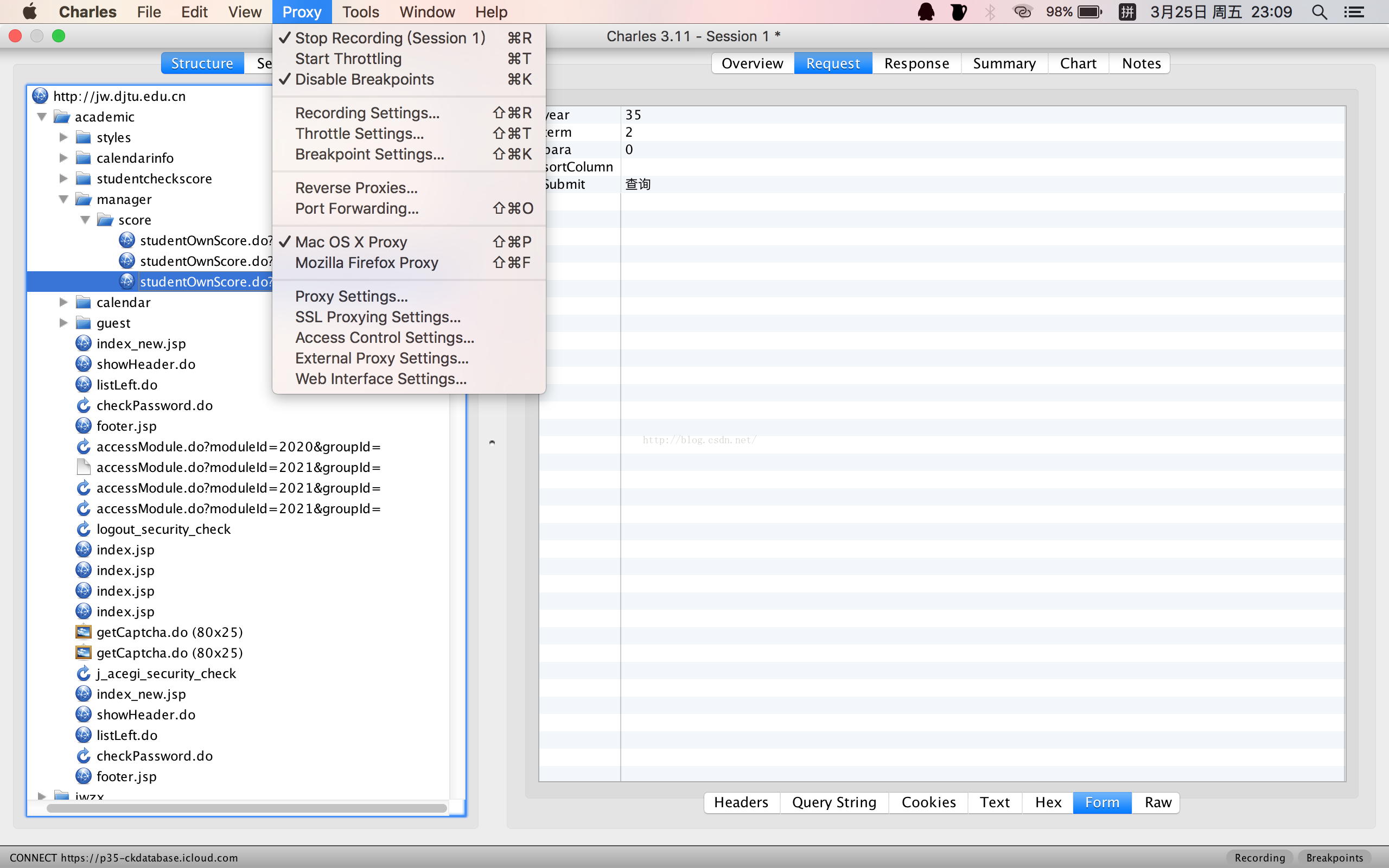
Task: Collapse the manager folder
Action: [x=63, y=199]
